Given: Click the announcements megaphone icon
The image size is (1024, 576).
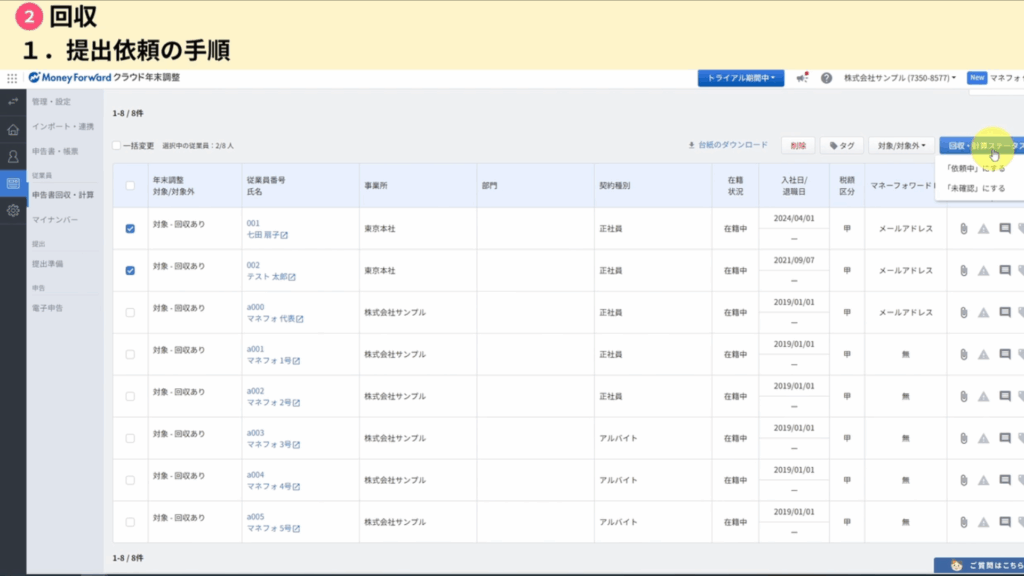Looking at the screenshot, I should pyautogui.click(x=802, y=78).
